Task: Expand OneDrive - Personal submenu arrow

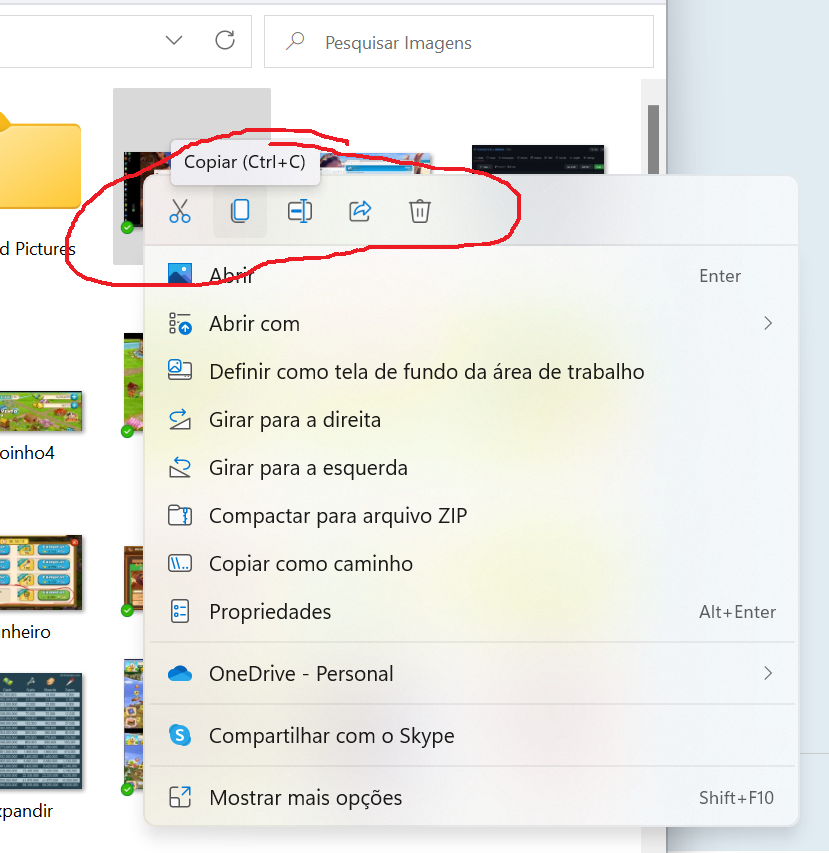Action: [767, 673]
